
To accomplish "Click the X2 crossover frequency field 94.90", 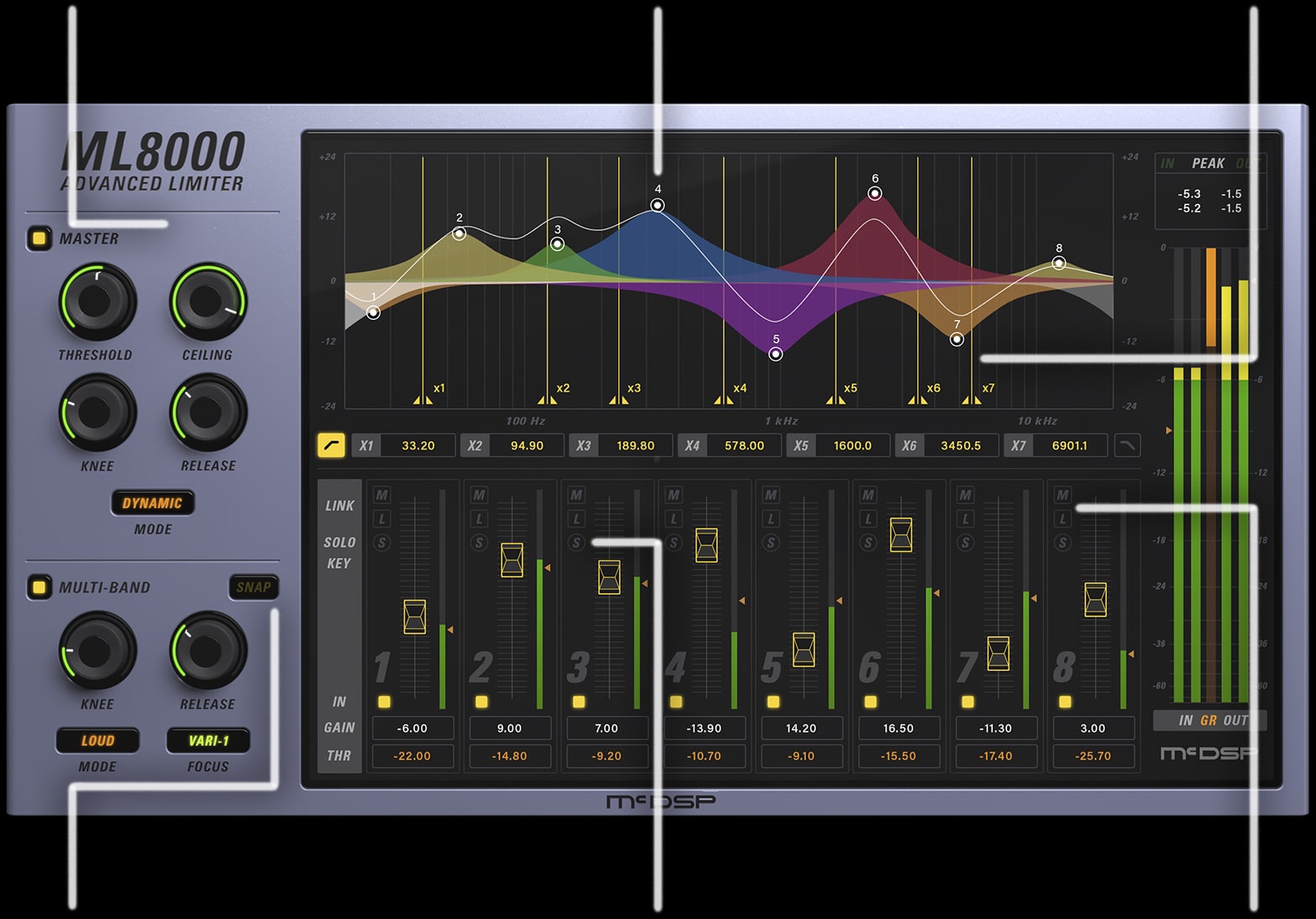I will 527,445.
